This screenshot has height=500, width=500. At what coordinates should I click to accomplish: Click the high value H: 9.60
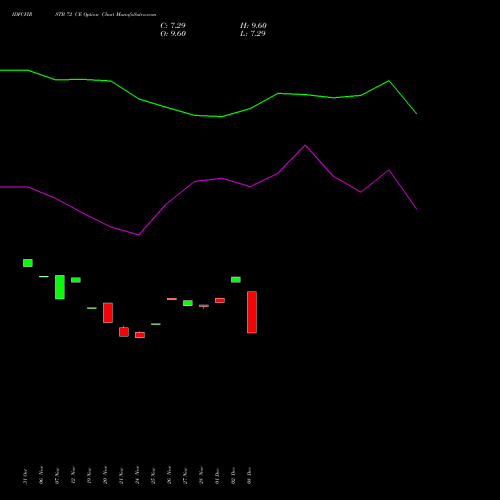(x=253, y=26)
